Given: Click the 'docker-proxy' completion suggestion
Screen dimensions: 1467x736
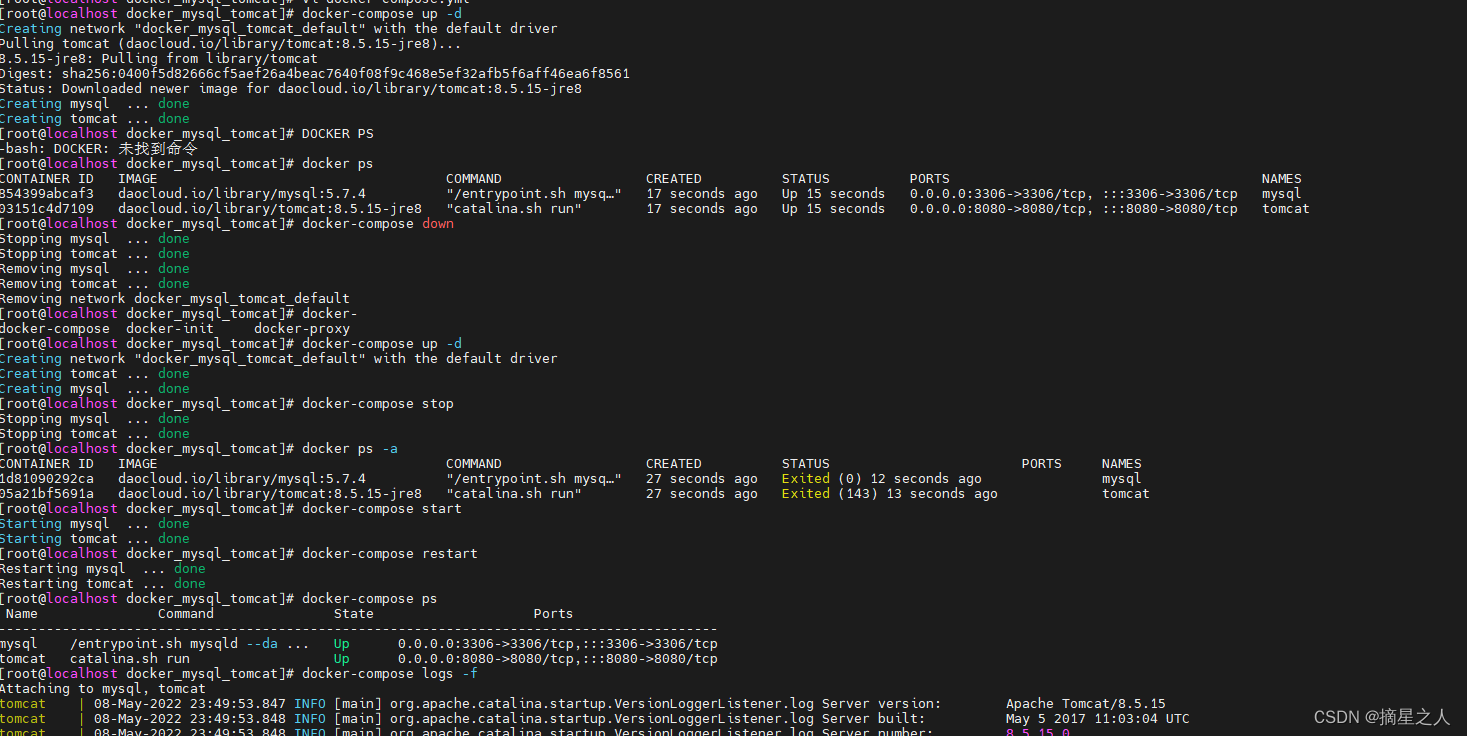Looking at the screenshot, I should click(x=301, y=329).
